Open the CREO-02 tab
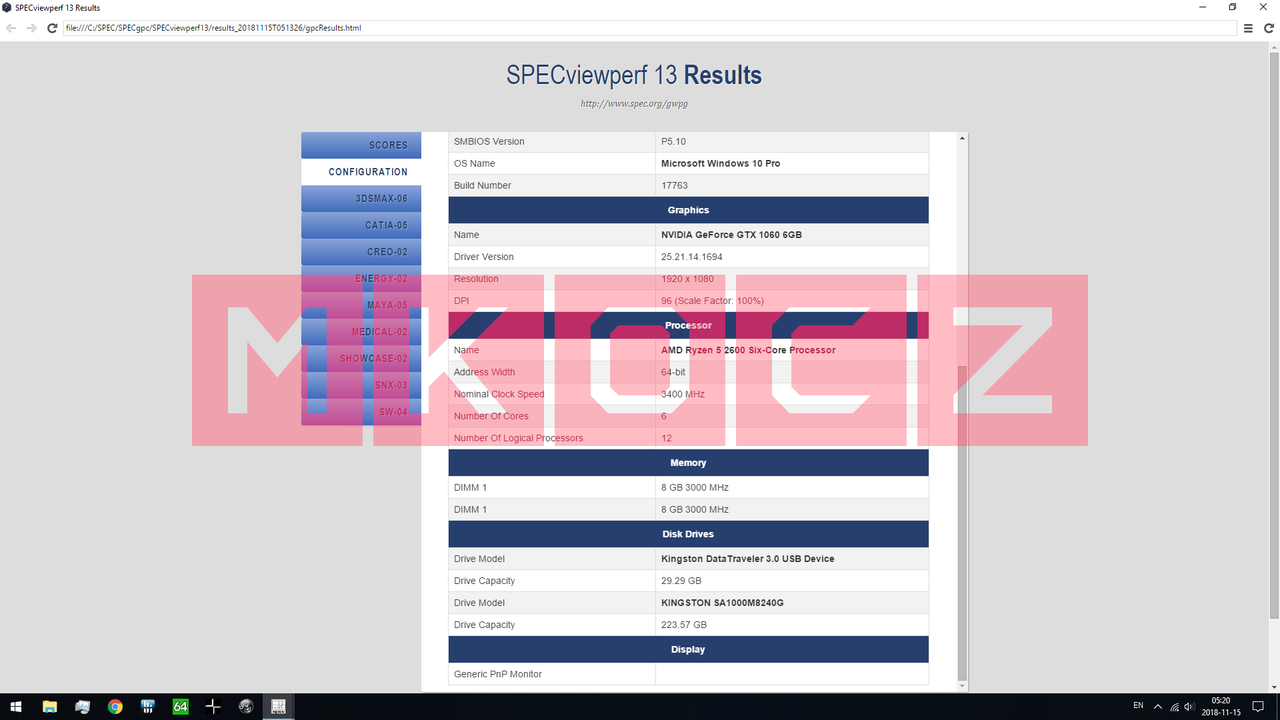This screenshot has height=720, width=1280. point(361,252)
